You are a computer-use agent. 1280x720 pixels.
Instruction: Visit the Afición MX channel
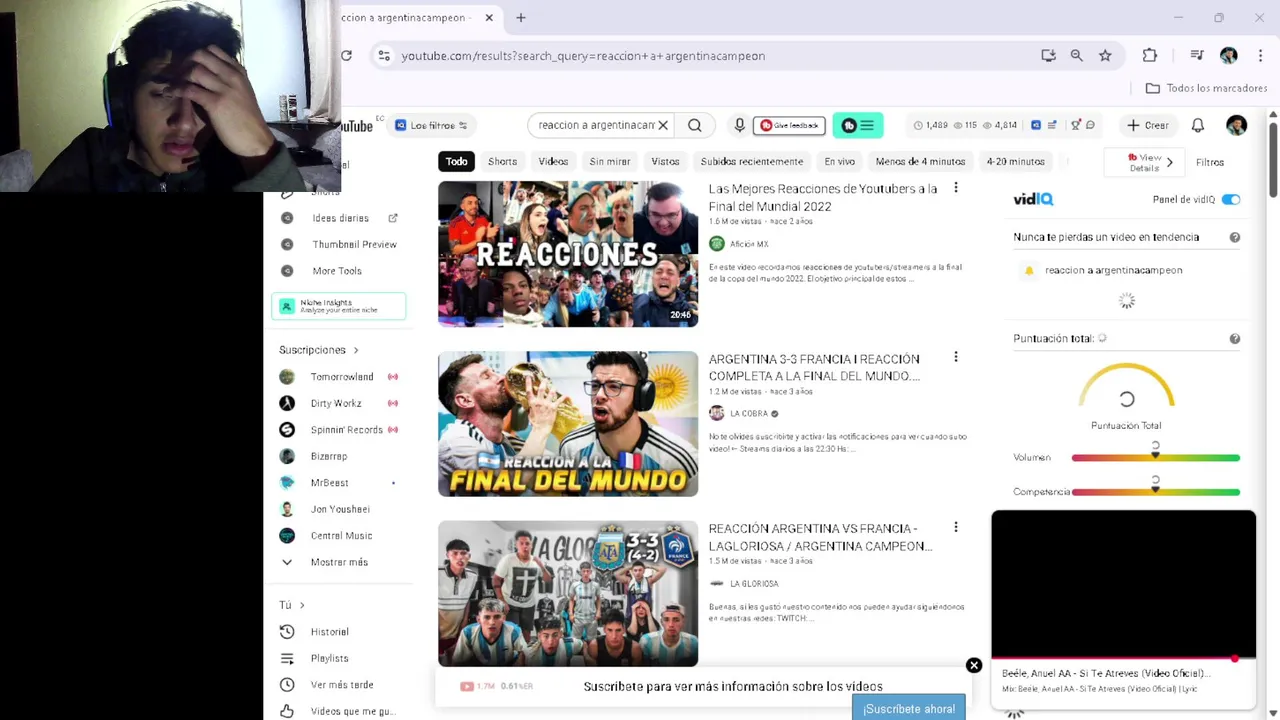(x=749, y=244)
